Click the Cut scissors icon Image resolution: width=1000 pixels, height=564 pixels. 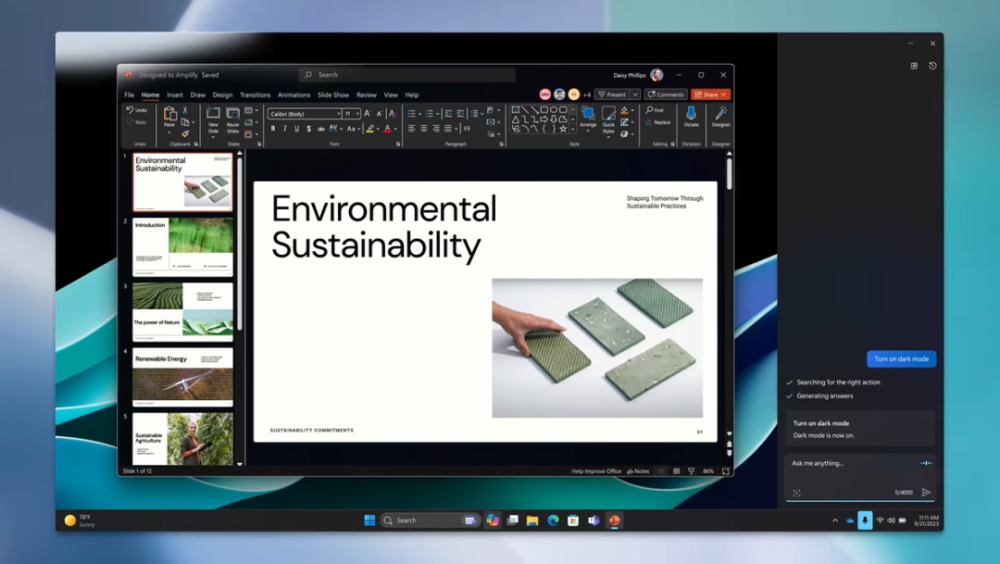185,110
